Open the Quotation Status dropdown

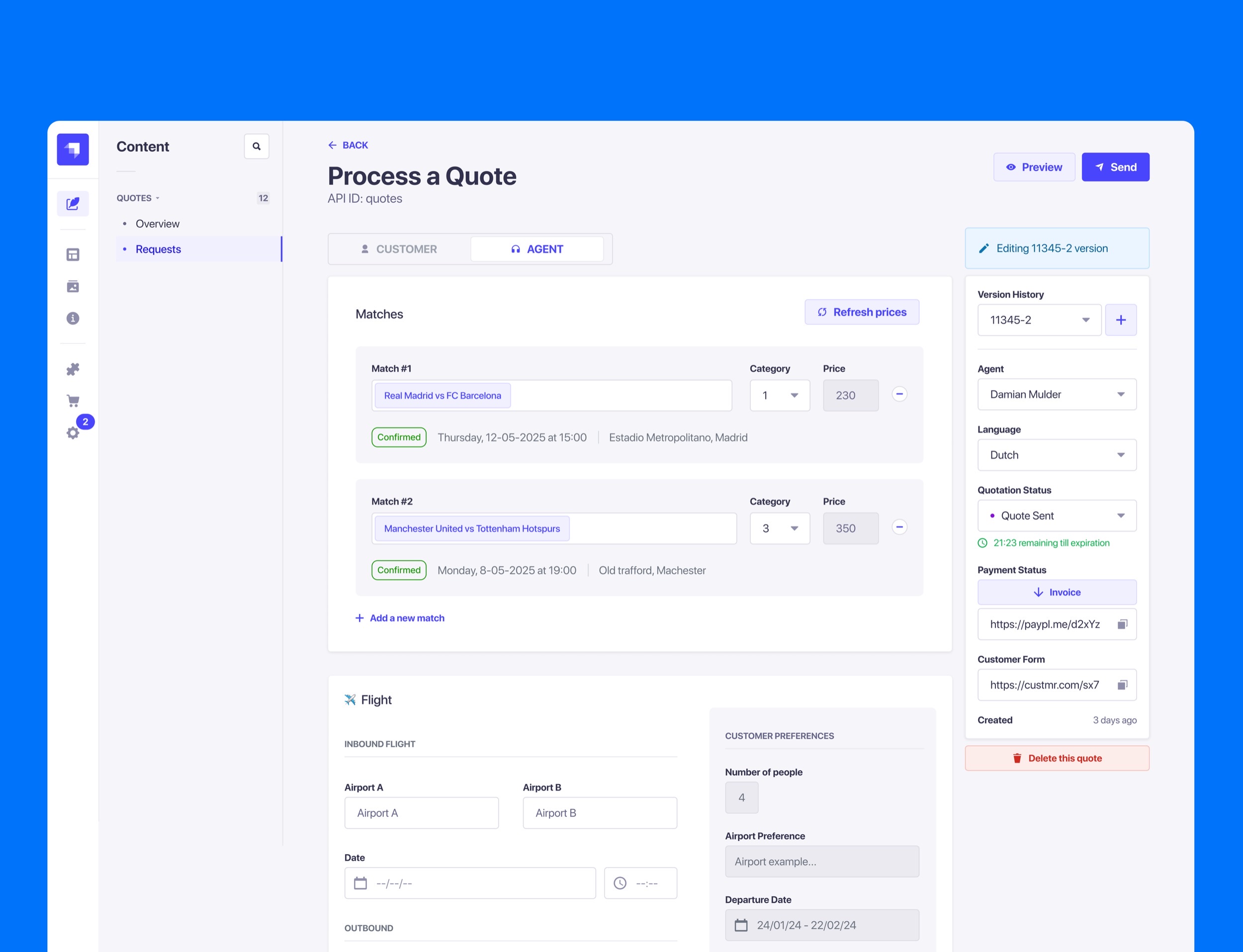click(1057, 516)
